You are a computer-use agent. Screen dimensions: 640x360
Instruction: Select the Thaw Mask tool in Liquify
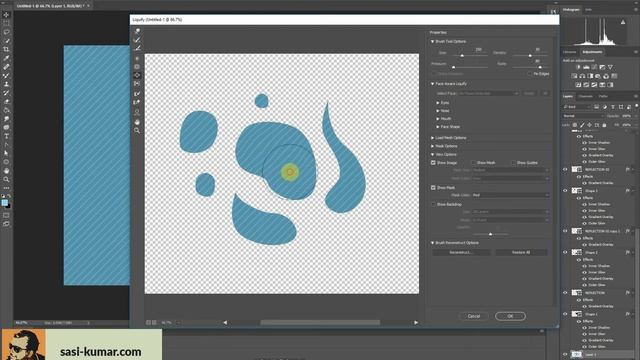(x=137, y=102)
